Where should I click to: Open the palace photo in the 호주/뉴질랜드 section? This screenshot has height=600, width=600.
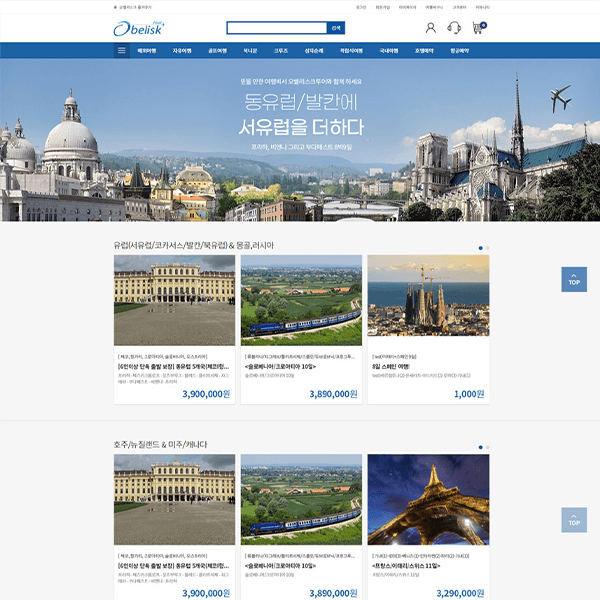174,499
